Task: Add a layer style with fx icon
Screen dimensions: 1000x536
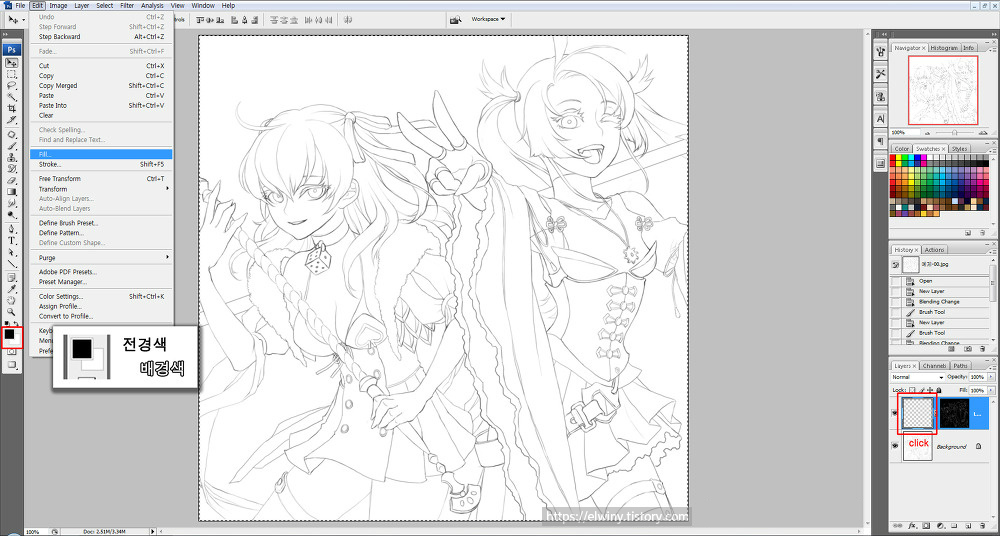Action: pyautogui.click(x=912, y=526)
